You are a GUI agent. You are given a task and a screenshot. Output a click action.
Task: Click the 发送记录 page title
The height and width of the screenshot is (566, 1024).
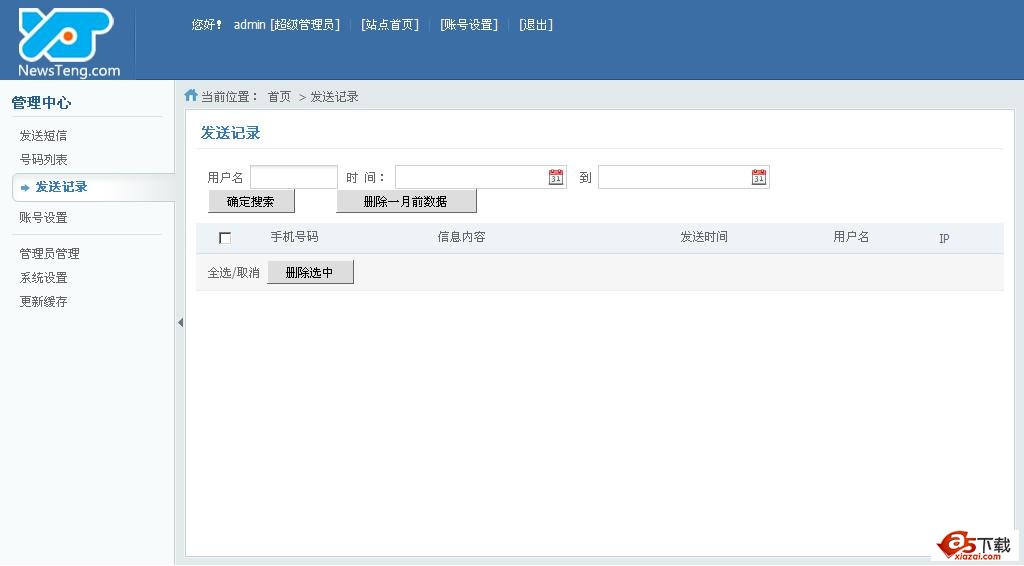tap(231, 133)
